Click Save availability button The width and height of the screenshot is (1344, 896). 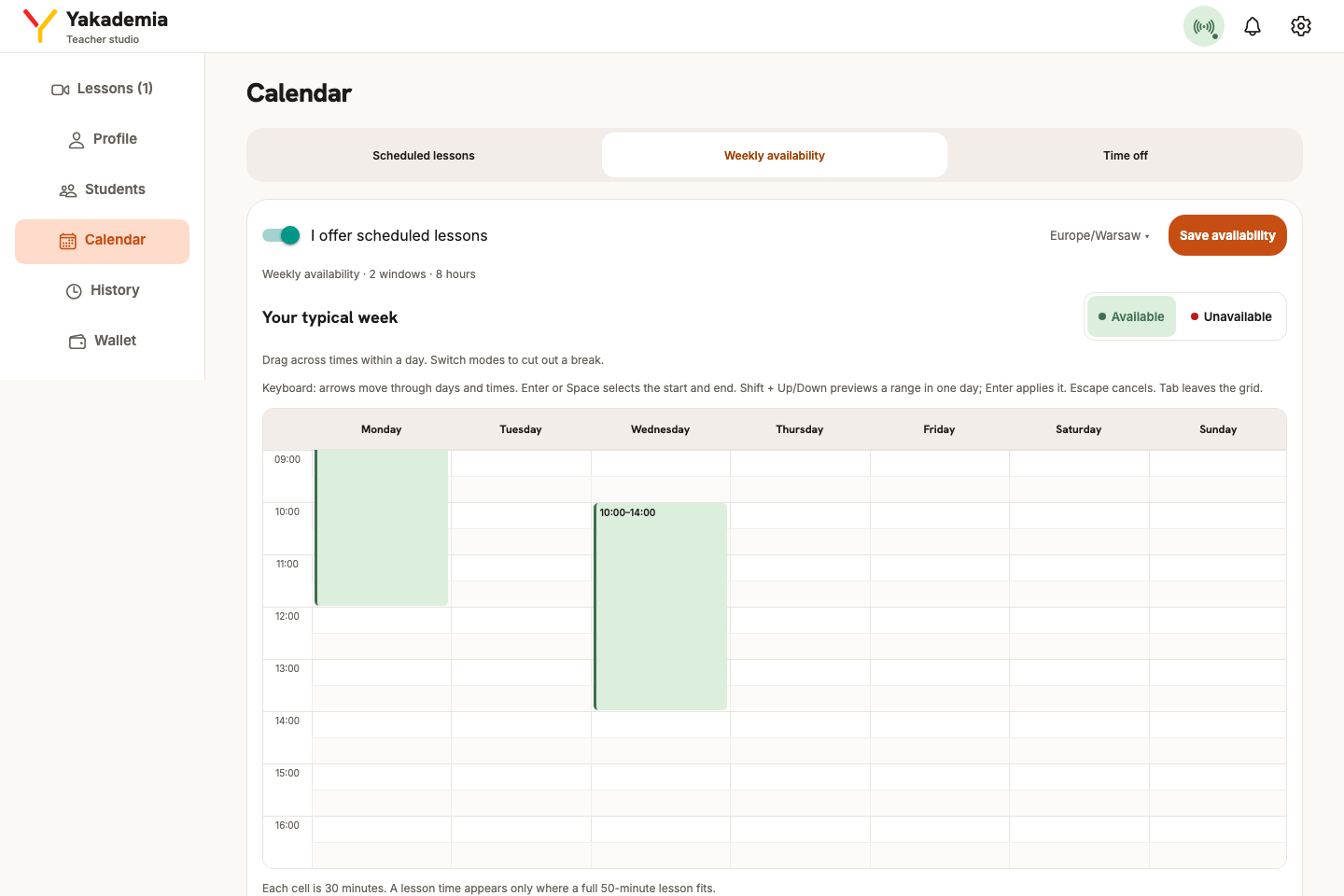(1227, 235)
